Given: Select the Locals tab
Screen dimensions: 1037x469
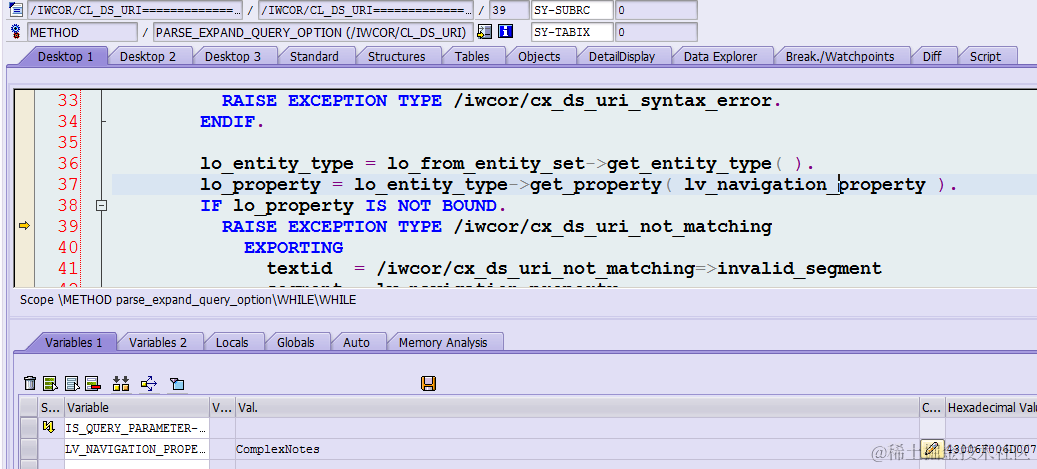Looking at the screenshot, I should (x=232, y=342).
